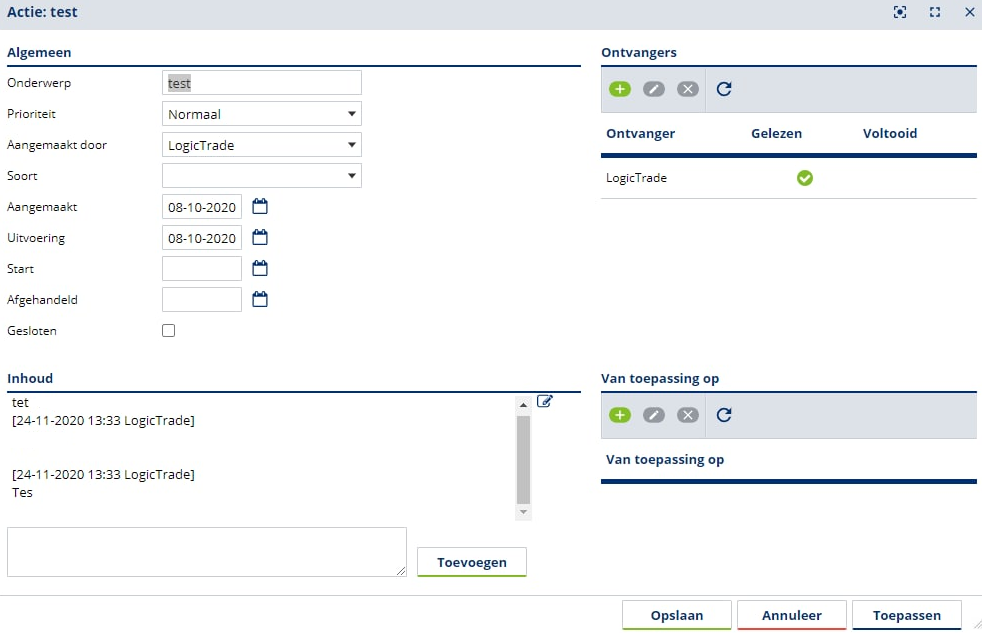Screen dimensions: 982x633
Task: Open calendar picker for Aangemaakt date
Action: 260,208
